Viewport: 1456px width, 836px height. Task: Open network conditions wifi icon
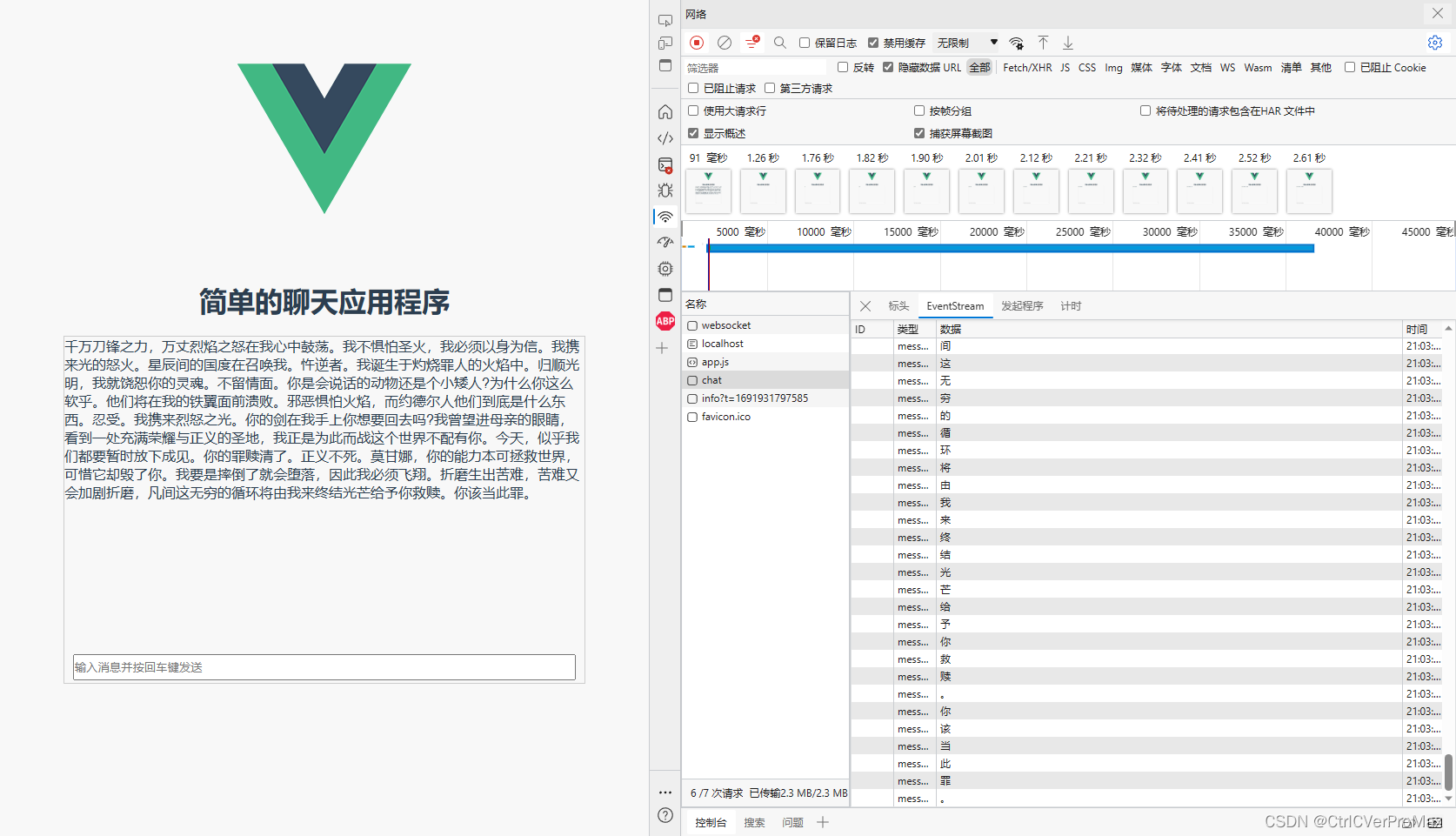coord(1016,43)
